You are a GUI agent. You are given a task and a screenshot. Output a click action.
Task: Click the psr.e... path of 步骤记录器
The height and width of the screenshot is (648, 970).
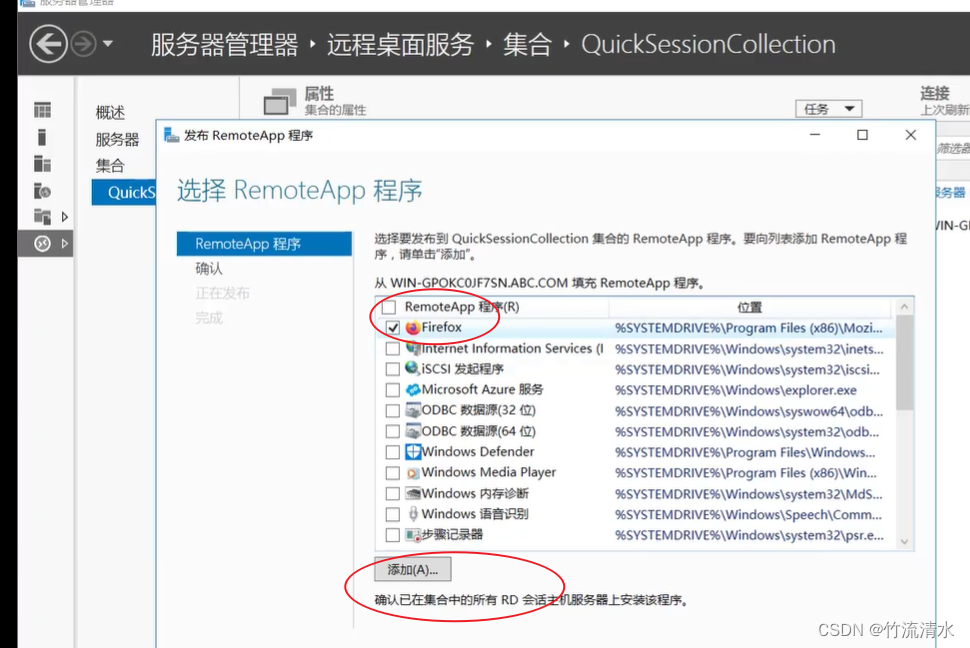[x=749, y=535]
